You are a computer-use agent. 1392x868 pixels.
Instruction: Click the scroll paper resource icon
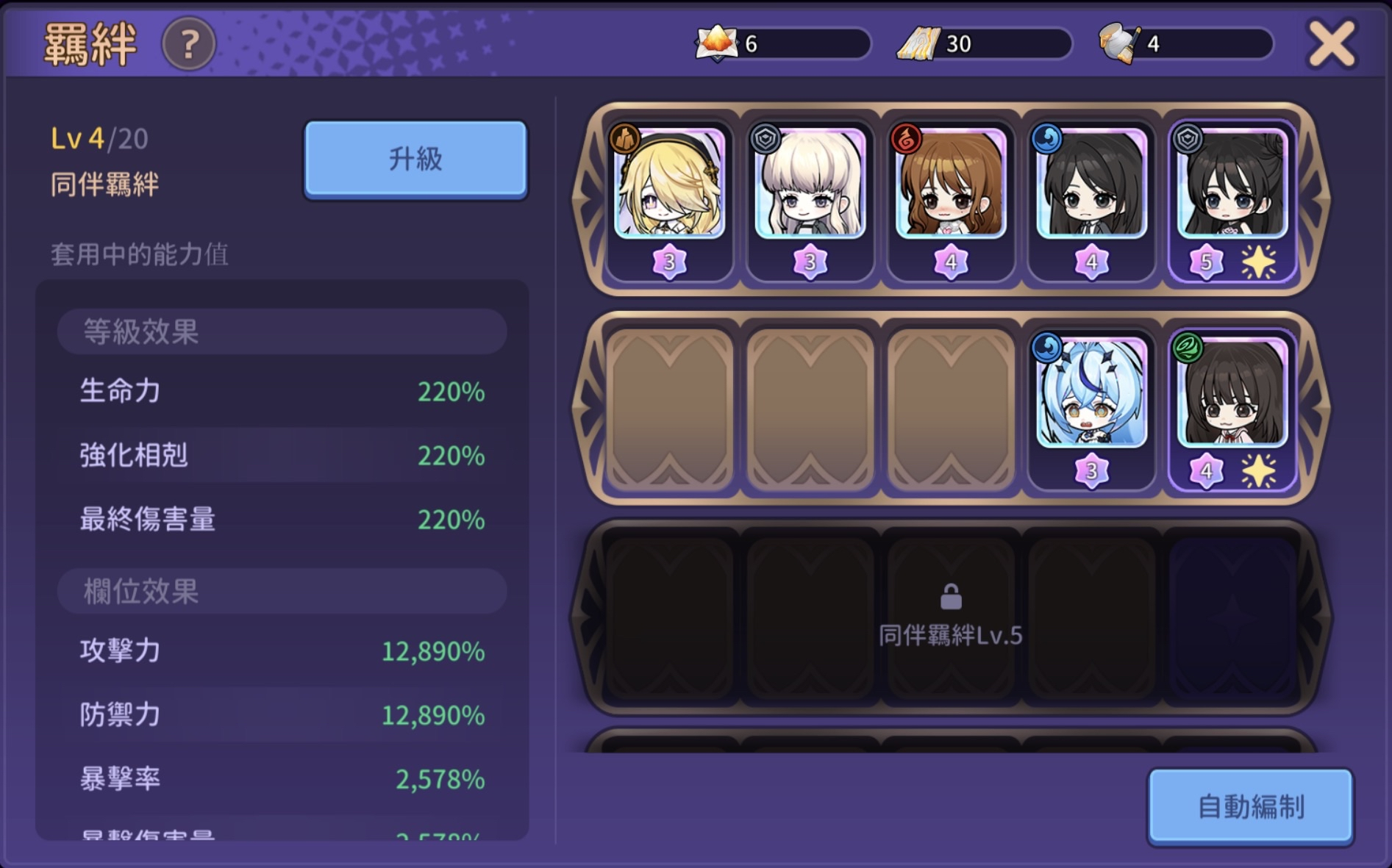918,43
